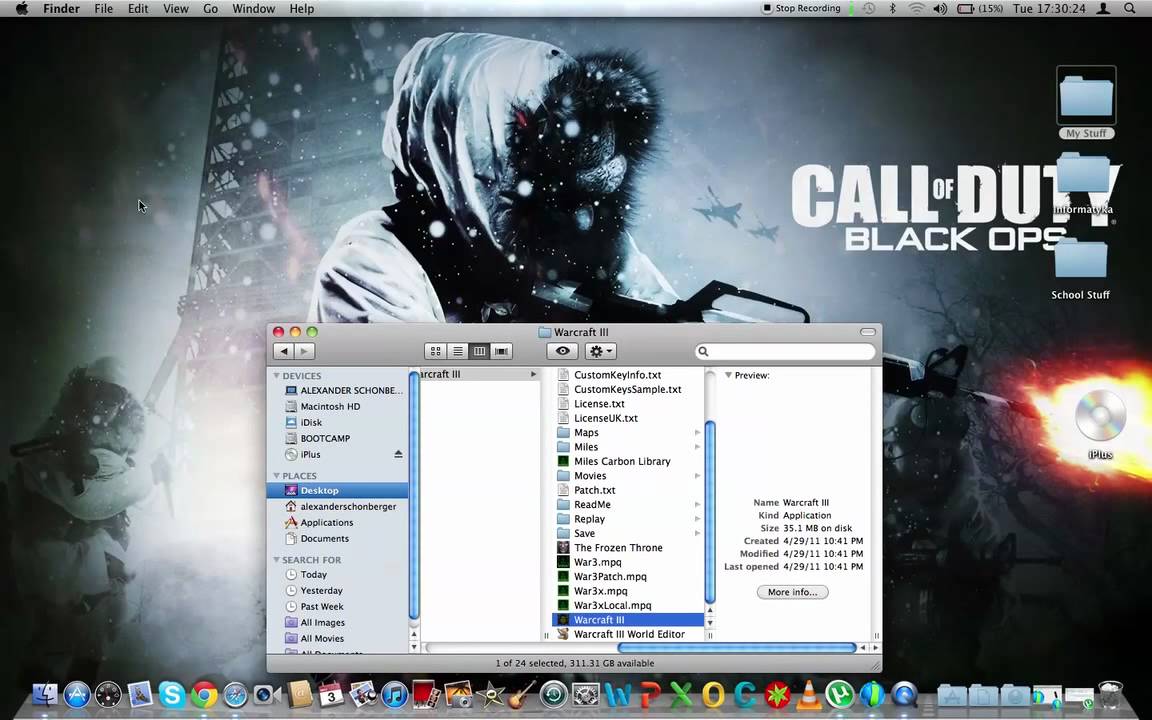Launch iMovie star icon in Dock
The width and height of the screenshot is (1152, 720).
pos(490,694)
